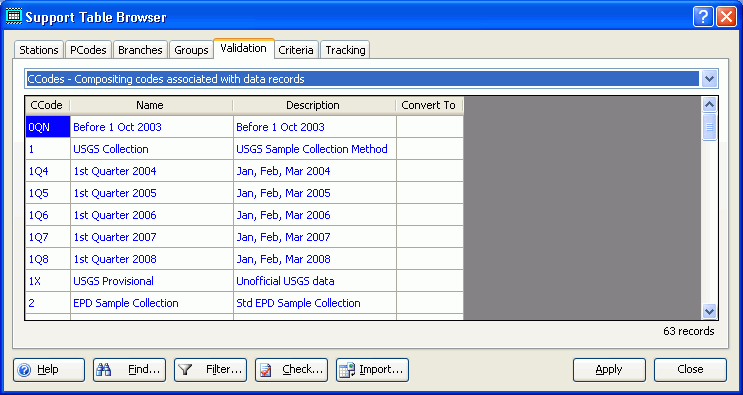Image resolution: width=743 pixels, height=395 pixels.
Task: Switch to the PCodes tab
Action: coord(88,50)
